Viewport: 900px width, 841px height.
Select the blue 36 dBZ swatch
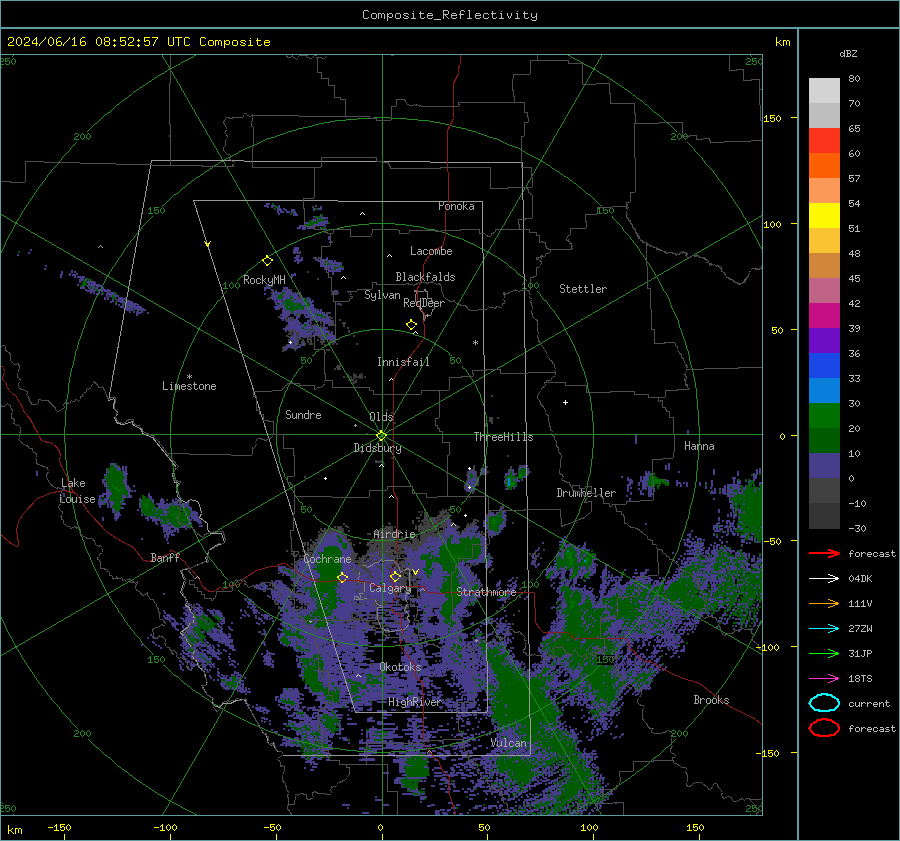tap(824, 365)
